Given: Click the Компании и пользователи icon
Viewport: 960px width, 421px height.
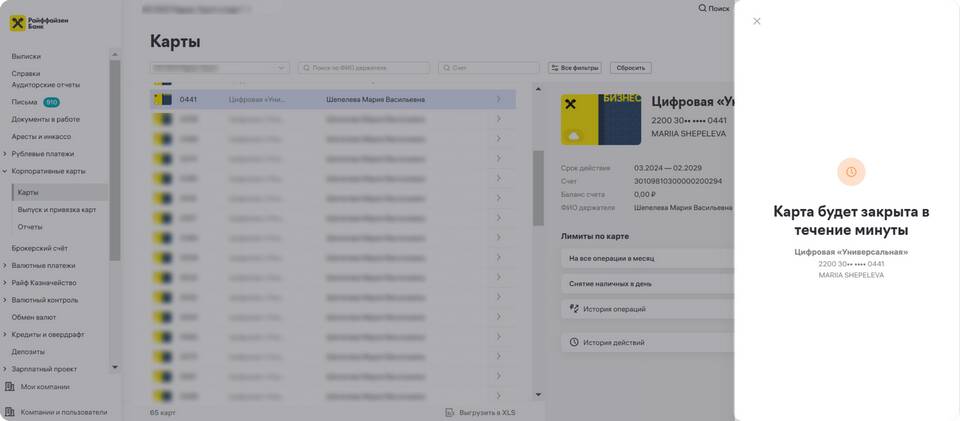Looking at the screenshot, I should tap(10, 411).
